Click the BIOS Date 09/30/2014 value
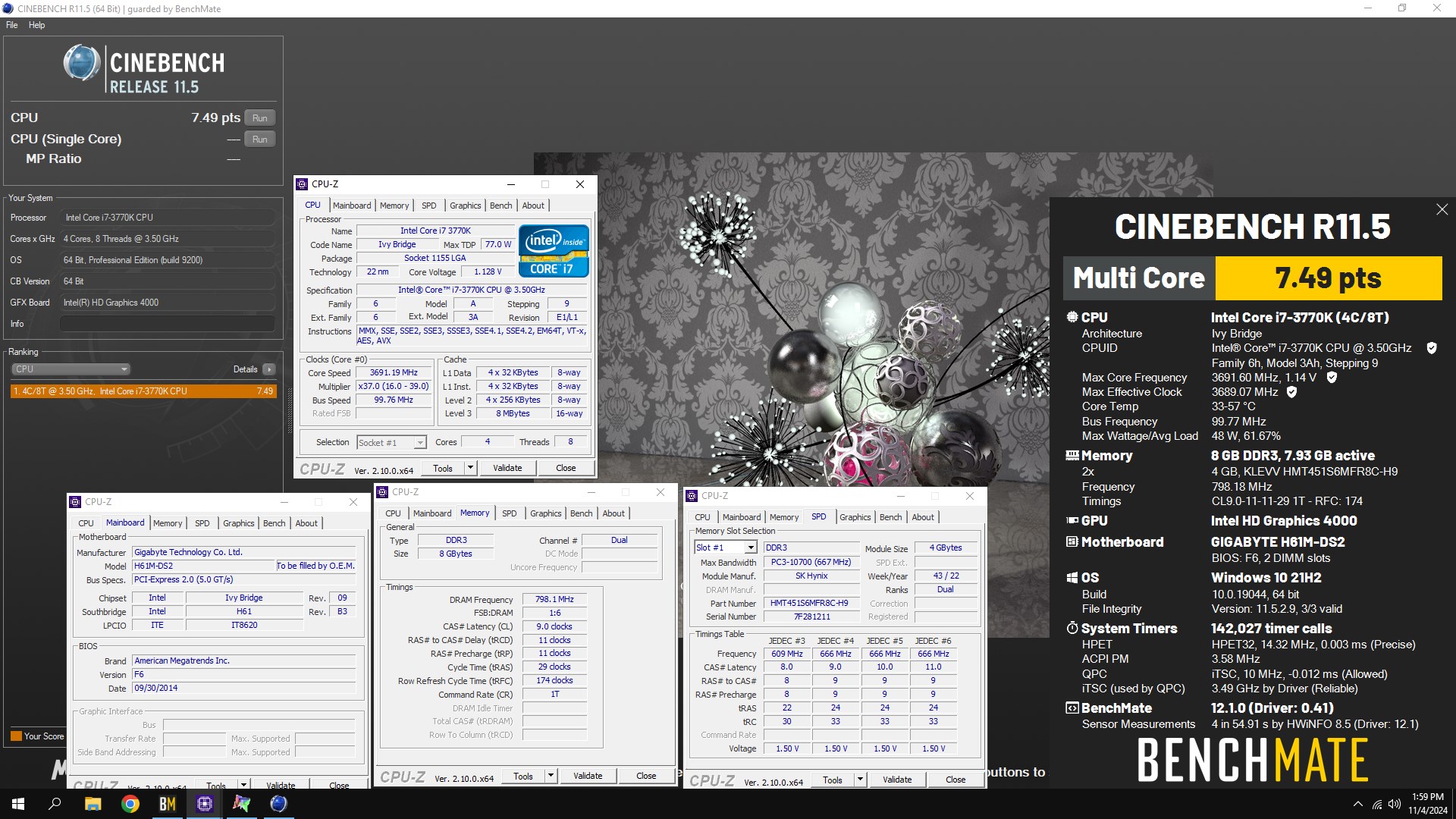This screenshot has width=1456, height=819. pyautogui.click(x=244, y=688)
